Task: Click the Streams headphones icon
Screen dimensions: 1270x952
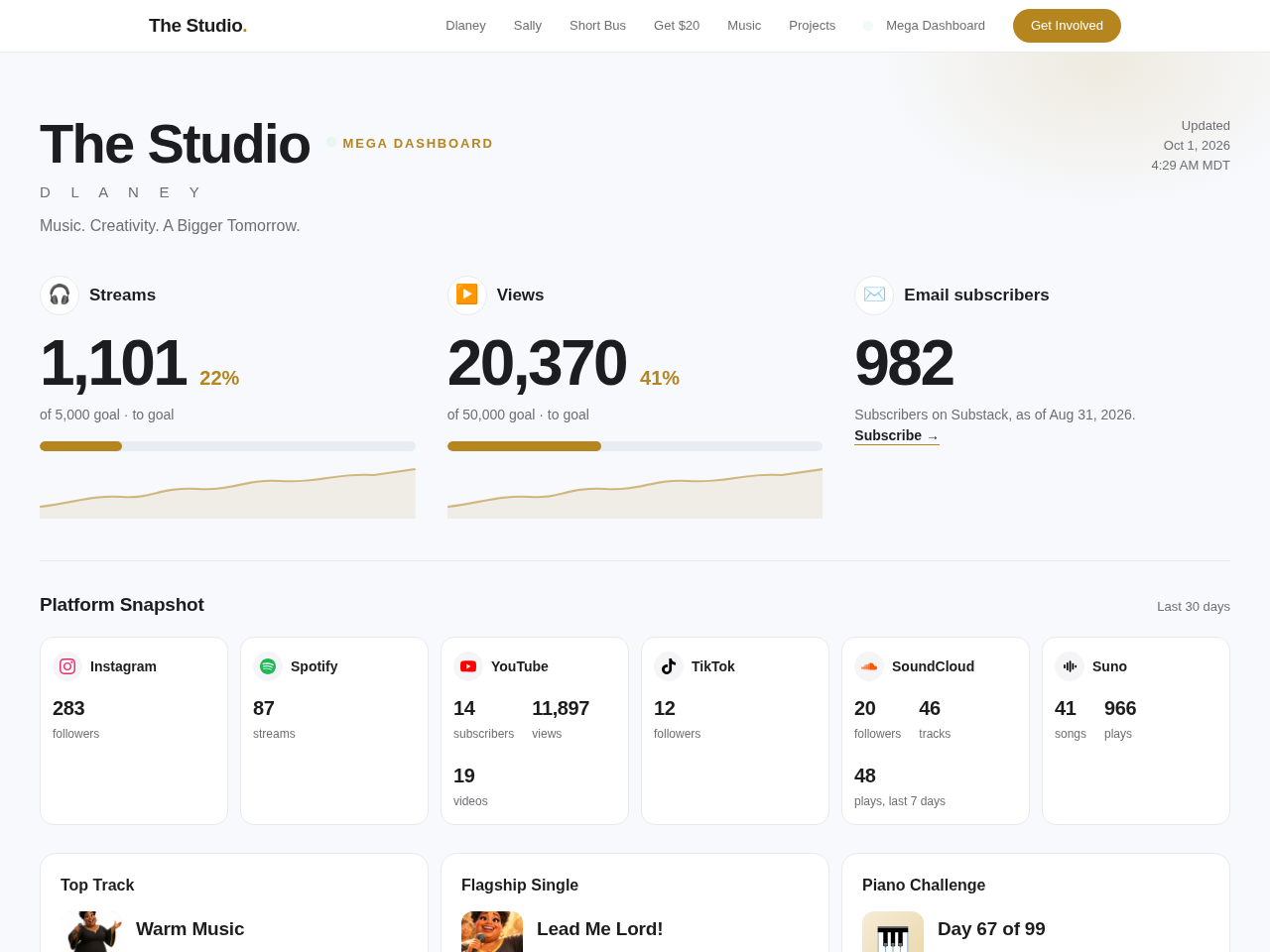Action: click(60, 296)
